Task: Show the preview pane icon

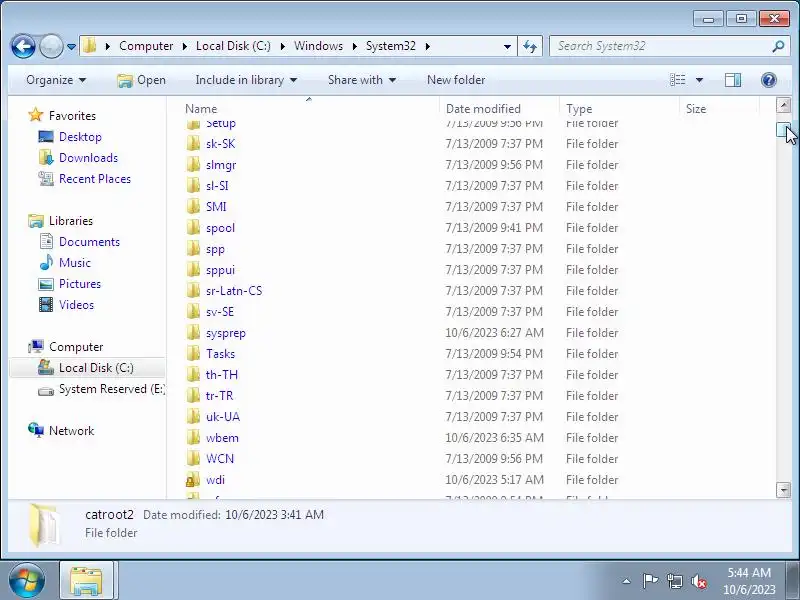Action: [733, 80]
